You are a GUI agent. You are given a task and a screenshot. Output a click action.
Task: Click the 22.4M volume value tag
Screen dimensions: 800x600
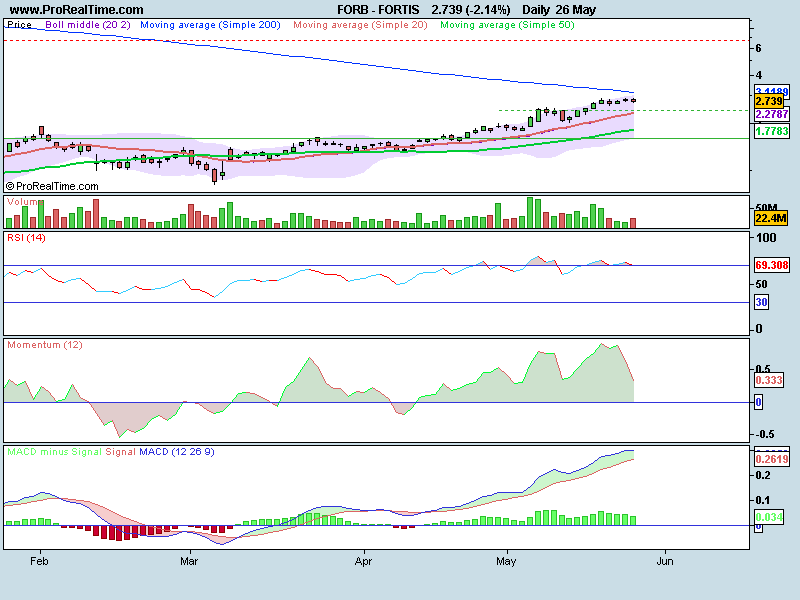(x=771, y=219)
